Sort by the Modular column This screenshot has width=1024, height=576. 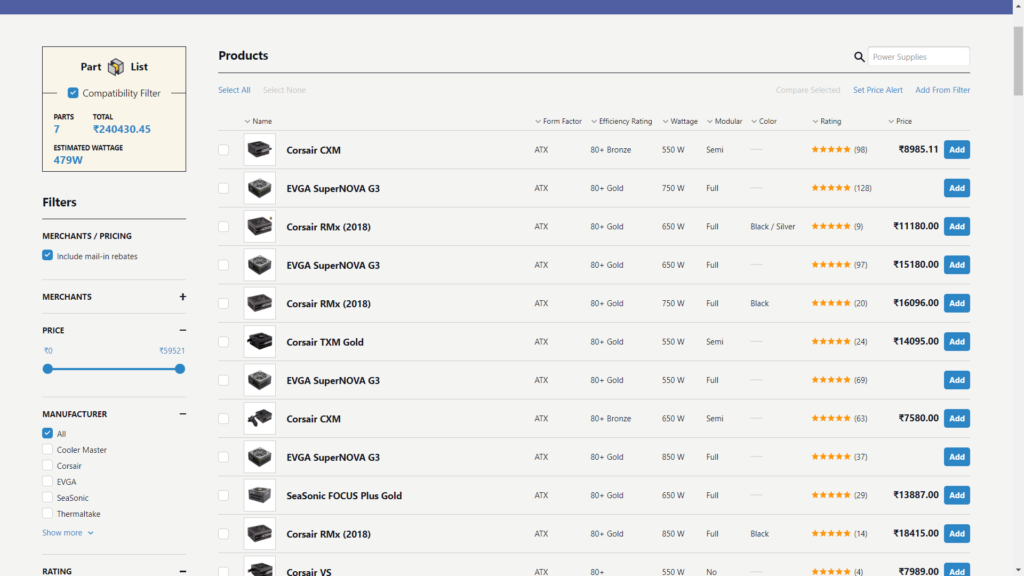(x=724, y=121)
